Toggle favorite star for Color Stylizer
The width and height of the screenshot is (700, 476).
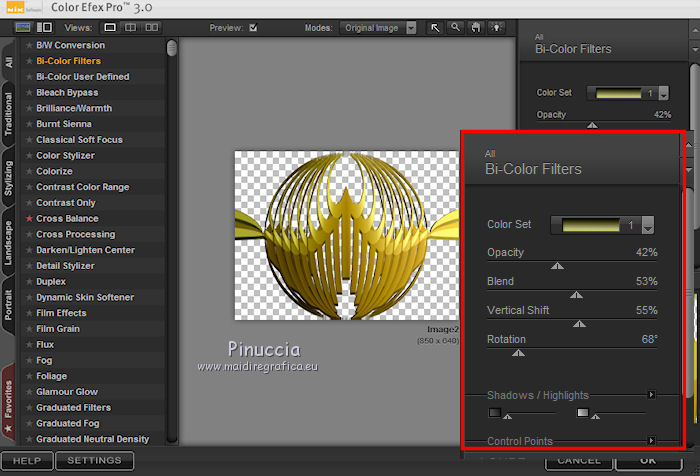pos(29,155)
